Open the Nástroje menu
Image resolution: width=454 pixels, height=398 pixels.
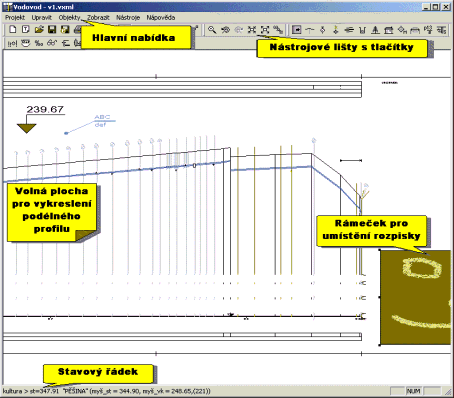coord(128,17)
